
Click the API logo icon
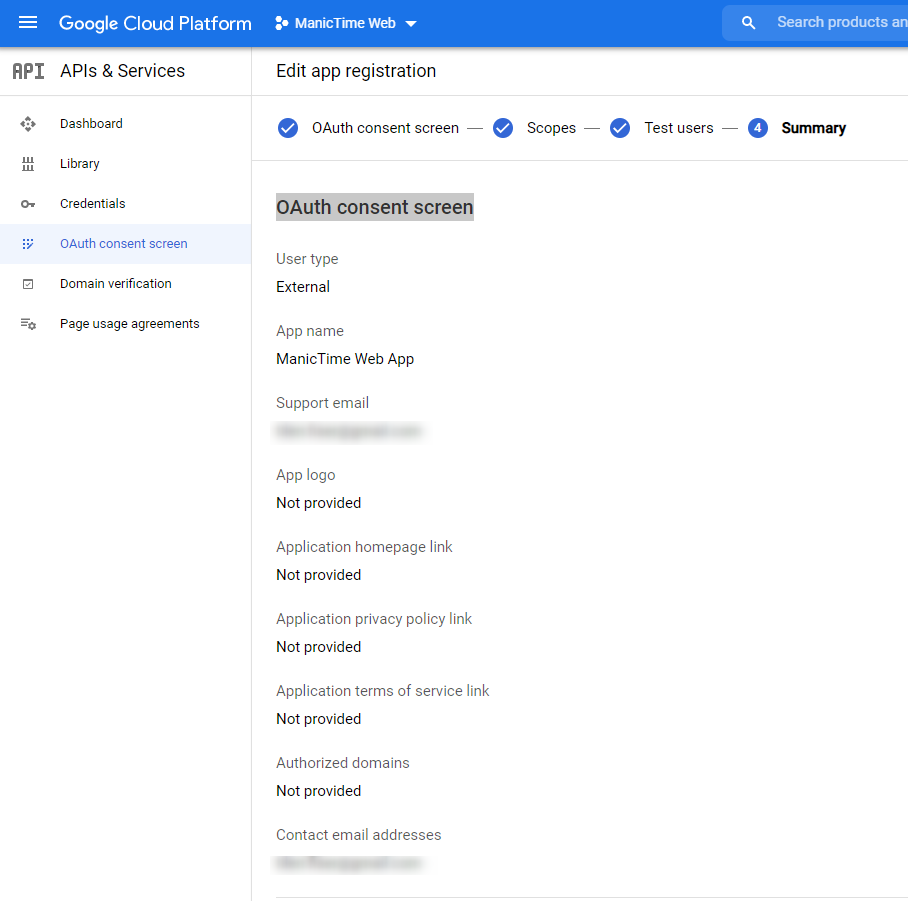28,71
